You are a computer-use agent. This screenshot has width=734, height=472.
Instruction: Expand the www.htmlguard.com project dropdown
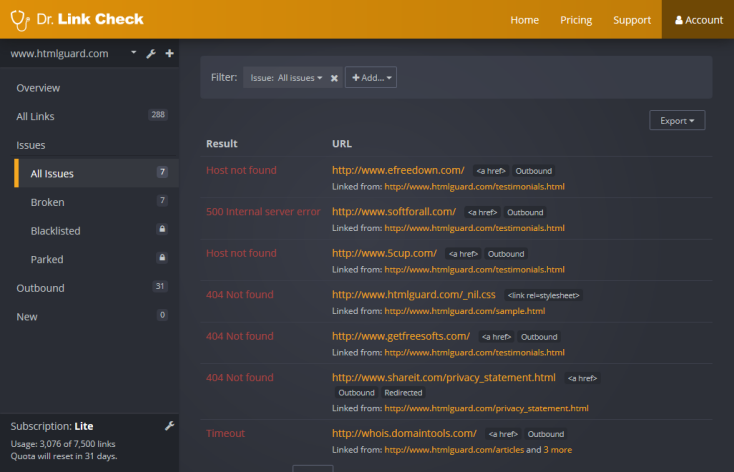(x=133, y=52)
